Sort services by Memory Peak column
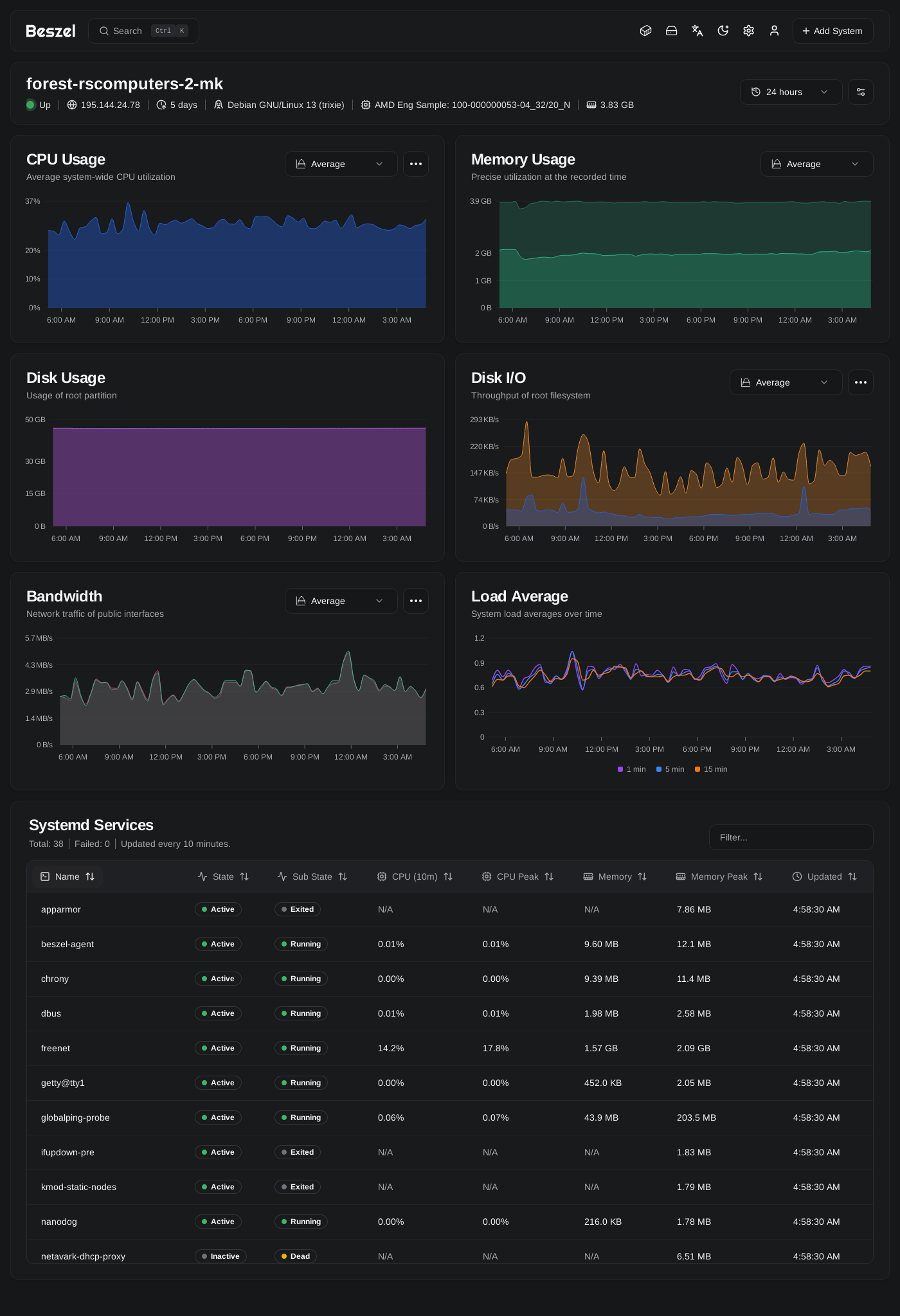900x1316 pixels. click(719, 876)
